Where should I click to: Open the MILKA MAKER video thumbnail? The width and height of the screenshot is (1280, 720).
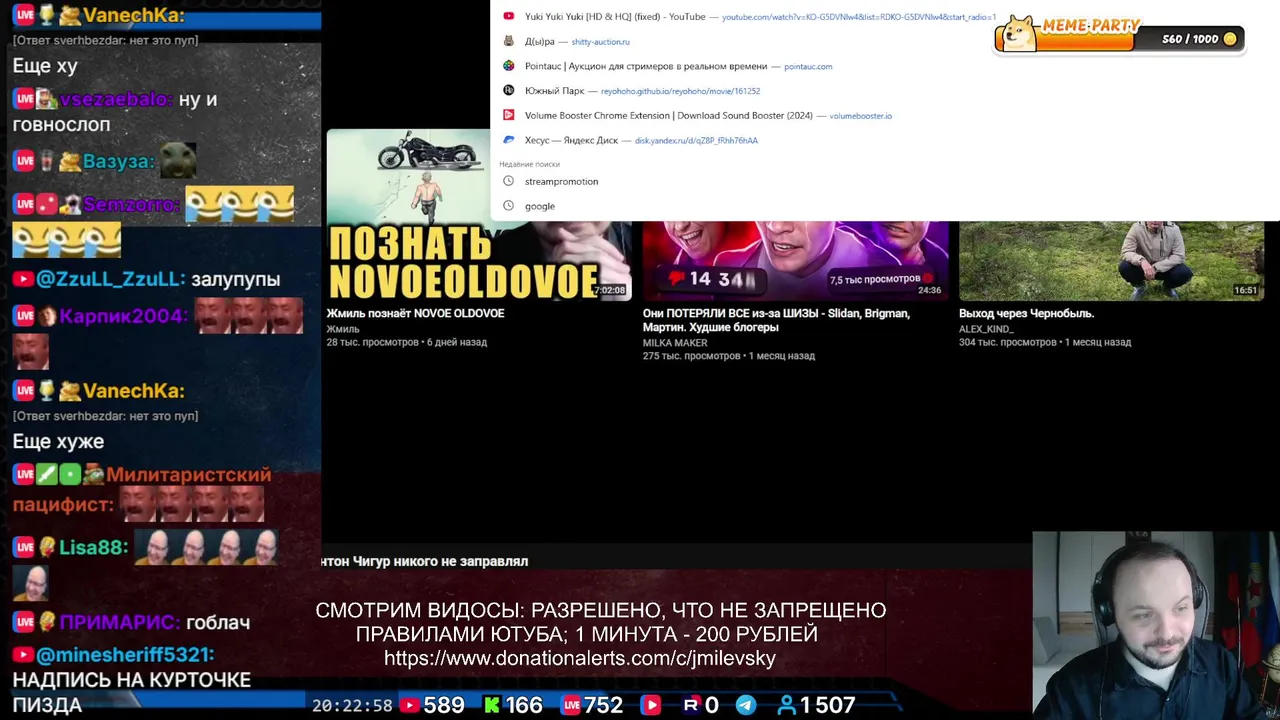click(x=795, y=260)
